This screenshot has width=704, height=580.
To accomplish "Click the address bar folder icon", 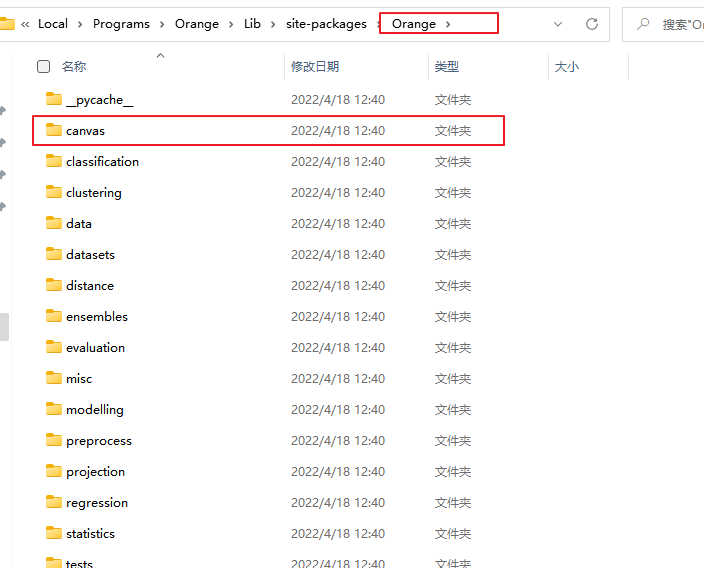I will [x=7, y=23].
